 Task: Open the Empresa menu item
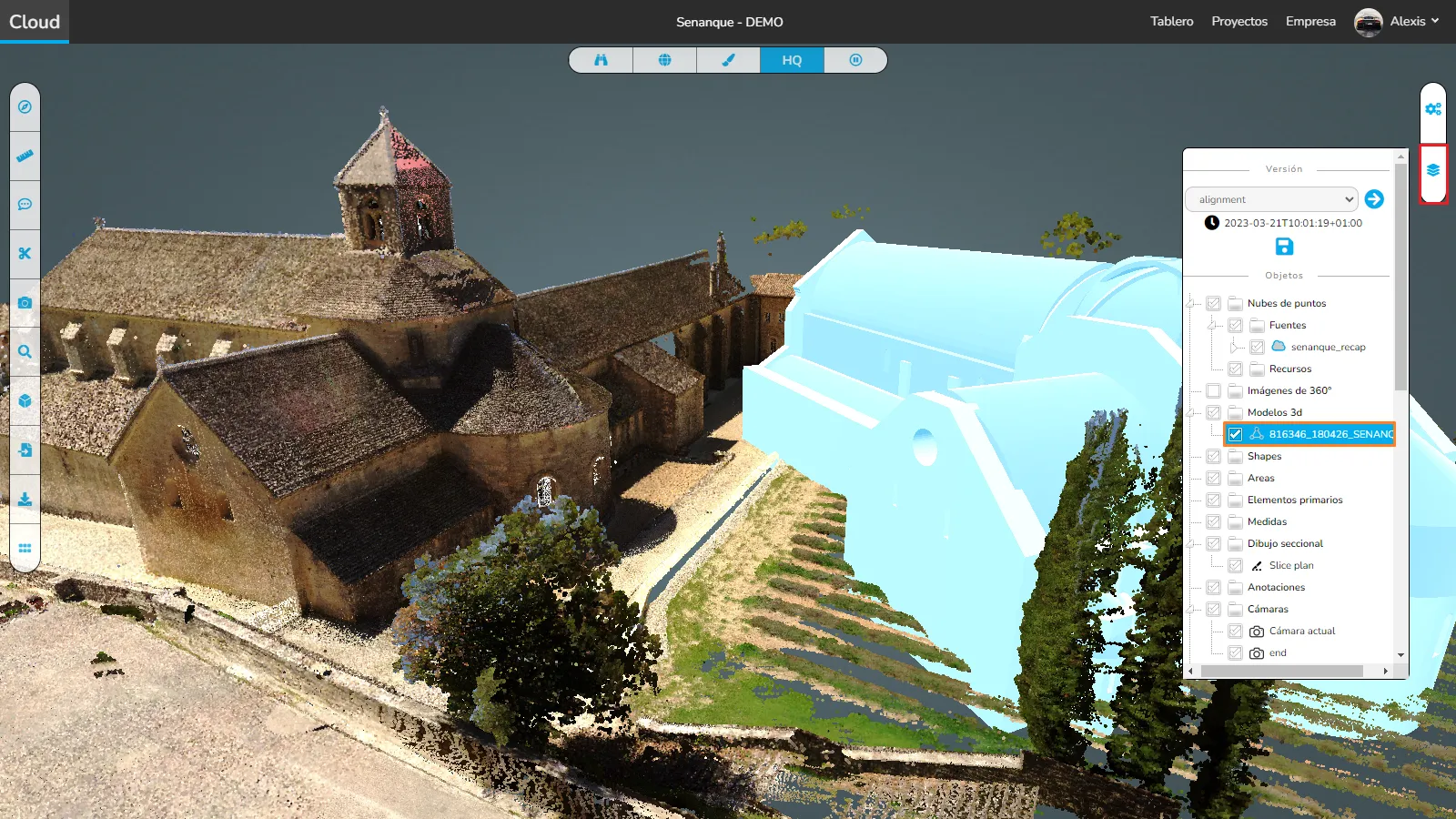tap(1310, 21)
